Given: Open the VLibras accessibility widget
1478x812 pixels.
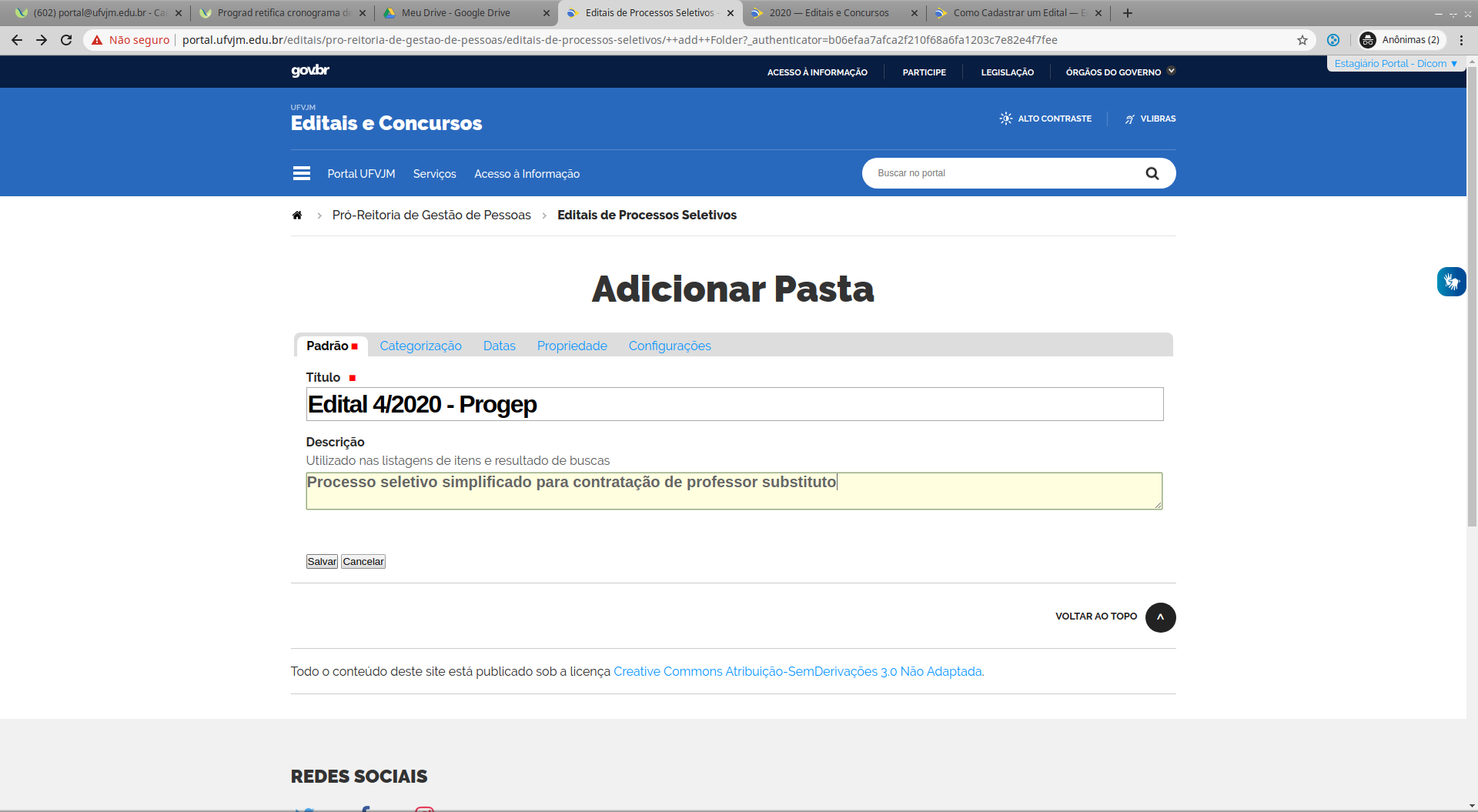Looking at the screenshot, I should coord(1451,282).
